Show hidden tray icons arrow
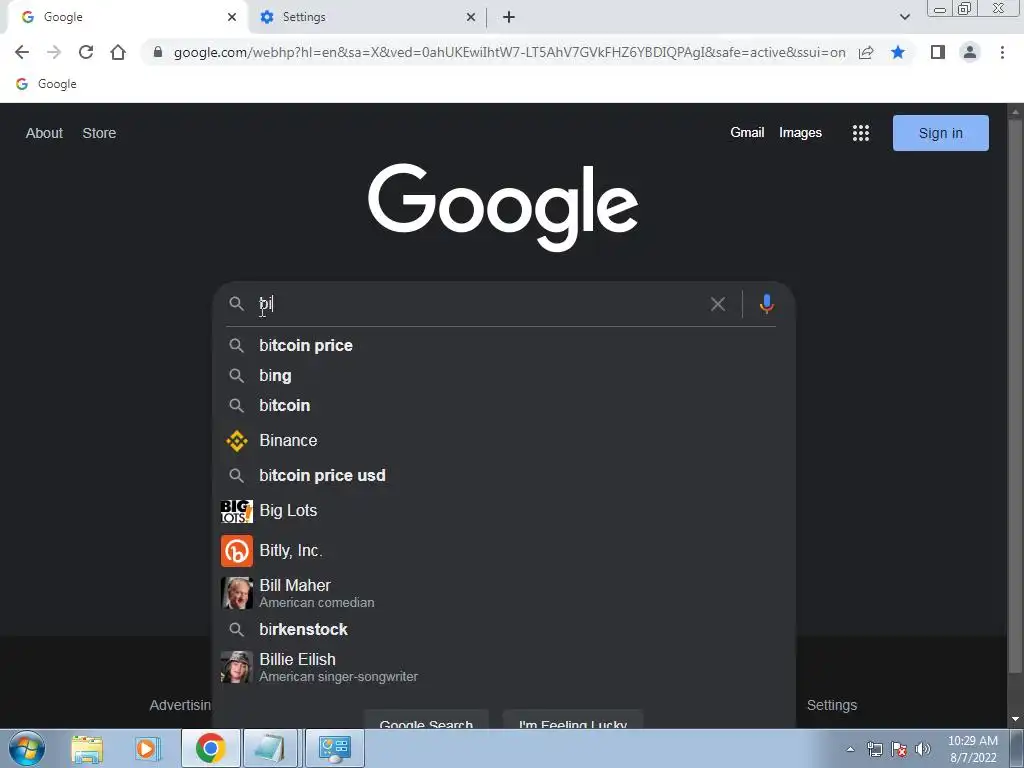 [x=850, y=749]
